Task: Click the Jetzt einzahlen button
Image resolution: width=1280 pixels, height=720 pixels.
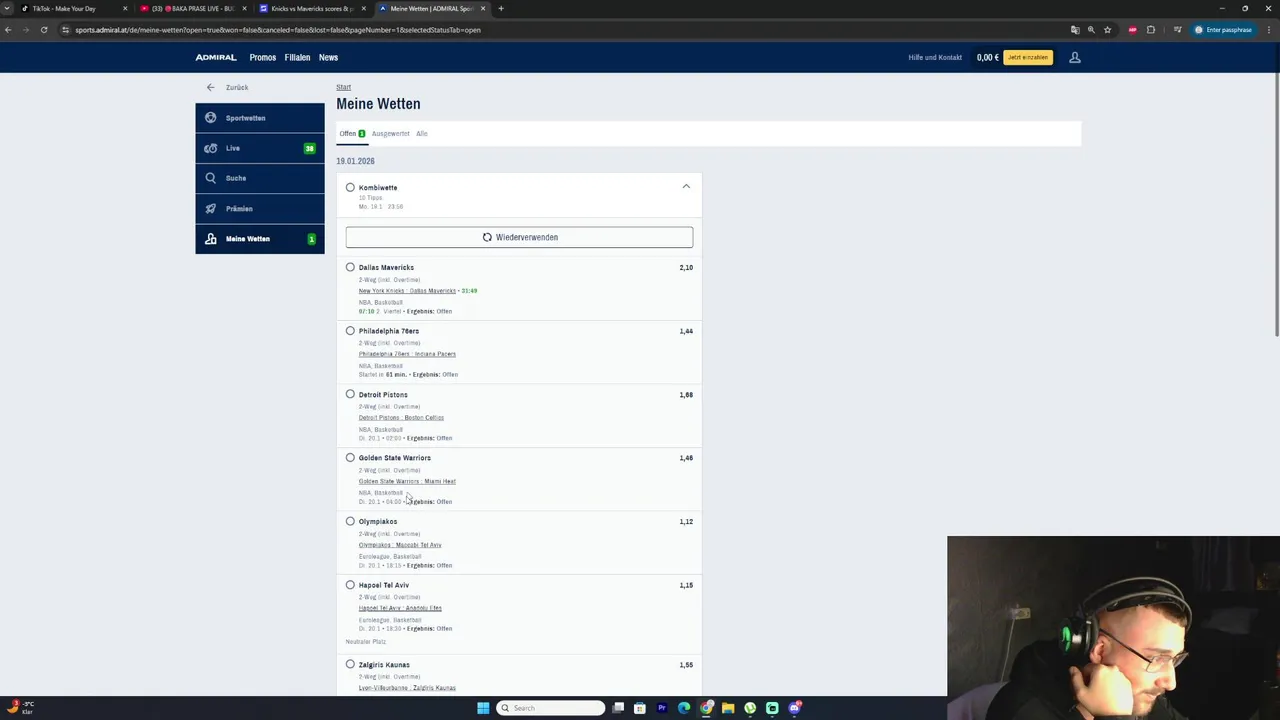Action: coord(1028,57)
